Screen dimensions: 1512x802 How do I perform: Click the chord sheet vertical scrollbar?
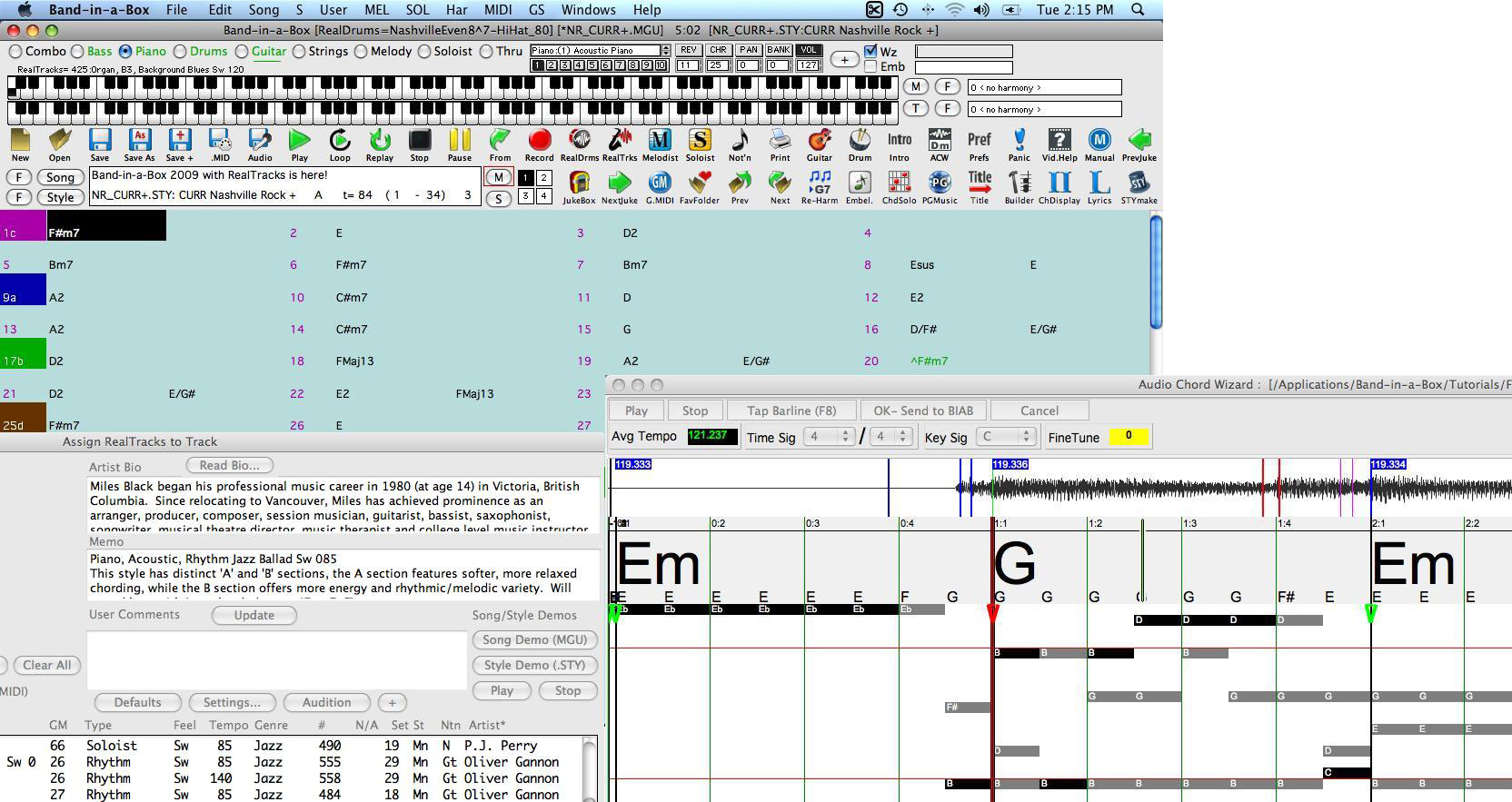point(1156,272)
